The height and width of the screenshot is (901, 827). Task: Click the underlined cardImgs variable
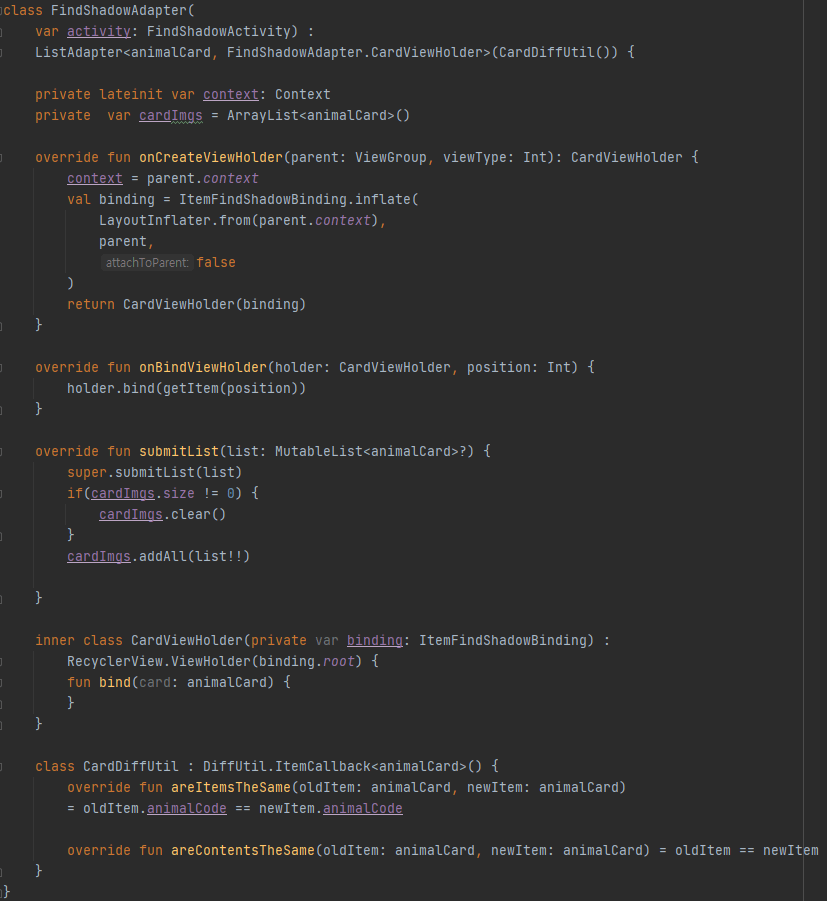170,115
